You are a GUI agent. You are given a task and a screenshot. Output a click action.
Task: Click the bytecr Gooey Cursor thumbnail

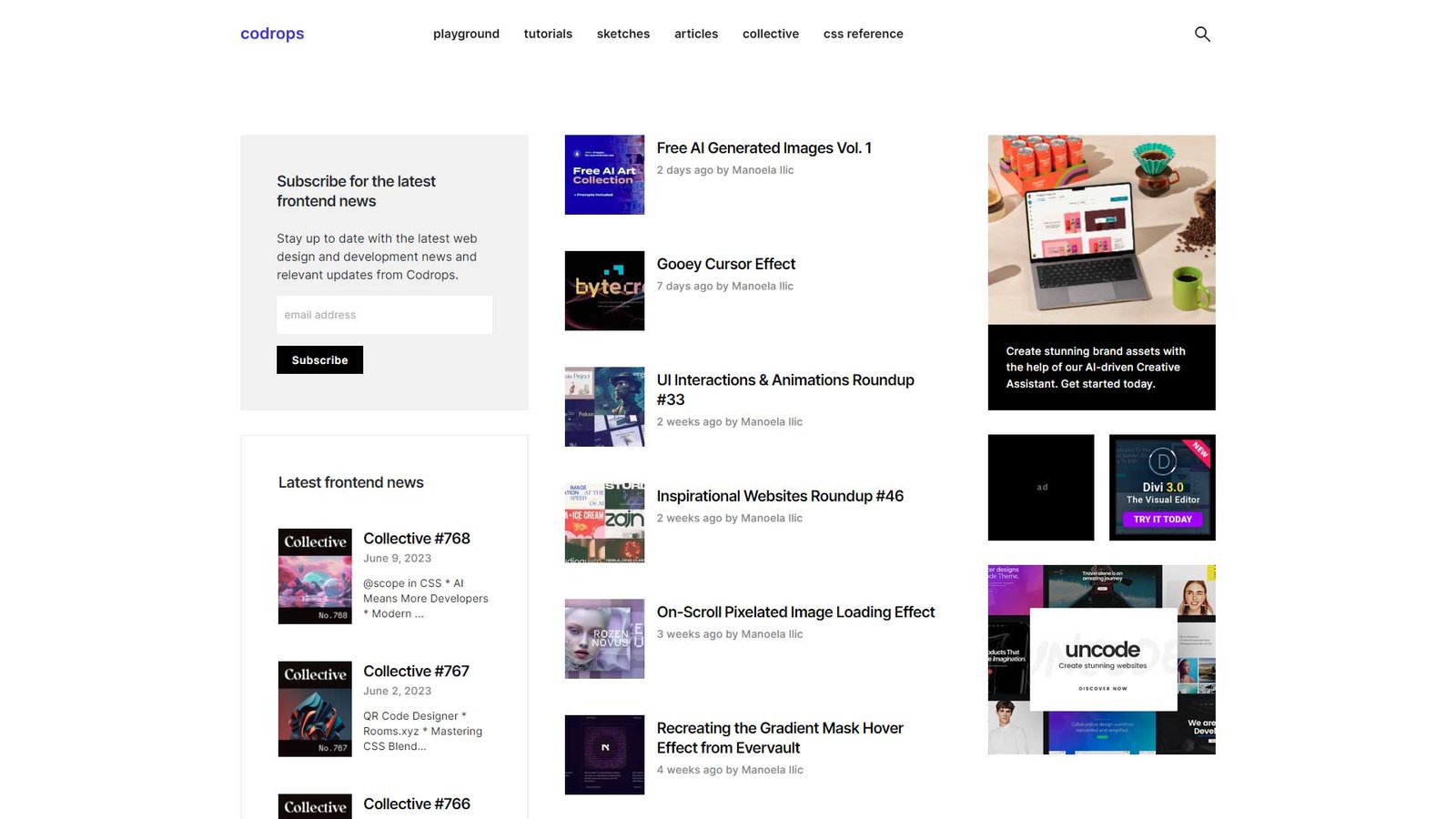click(604, 290)
